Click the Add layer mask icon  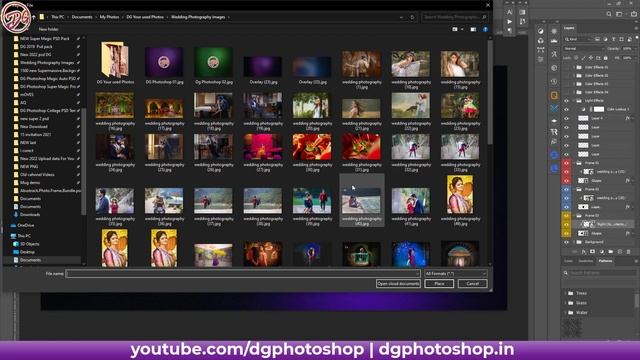[x=593, y=252]
